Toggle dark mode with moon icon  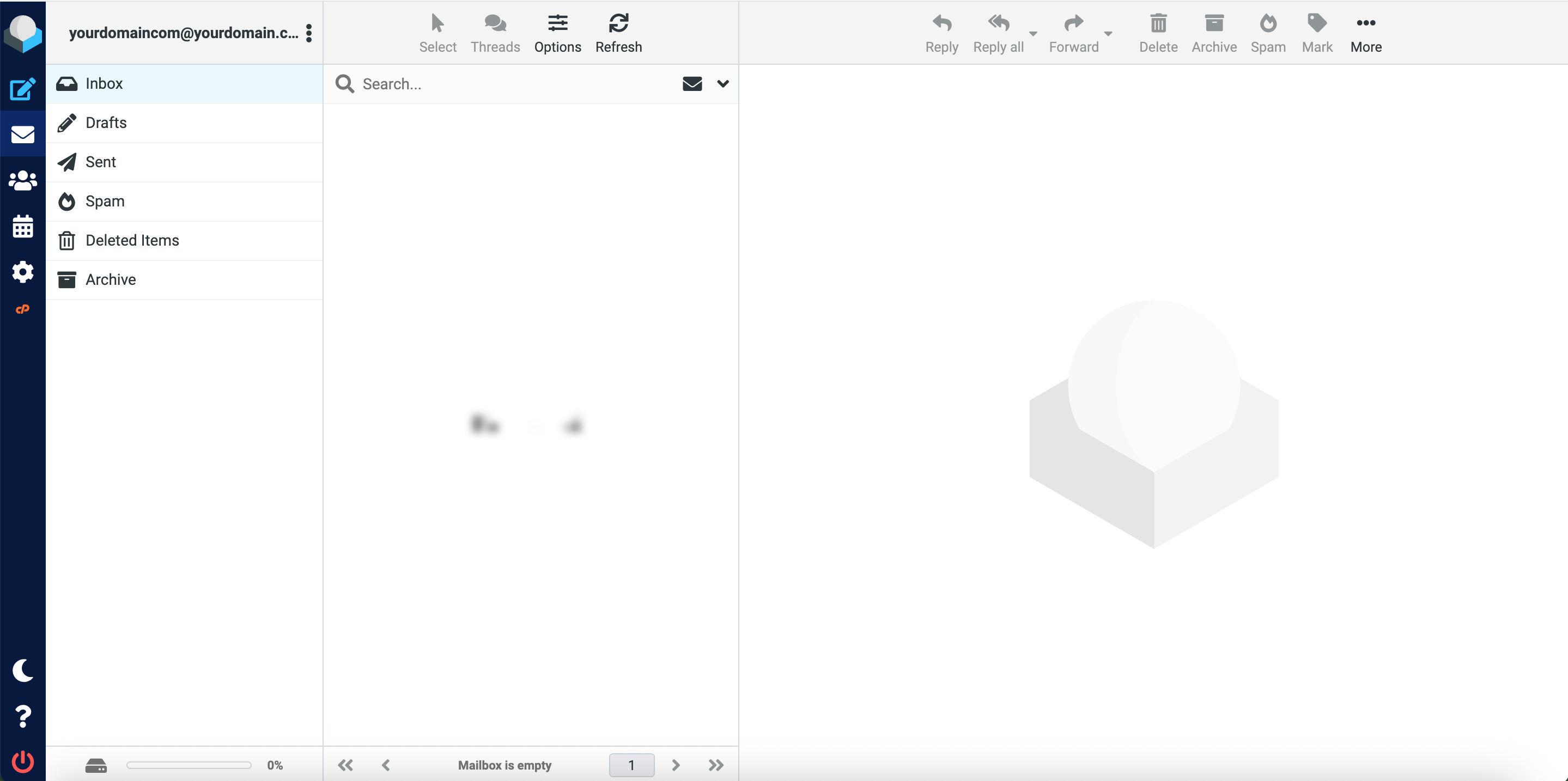22,670
